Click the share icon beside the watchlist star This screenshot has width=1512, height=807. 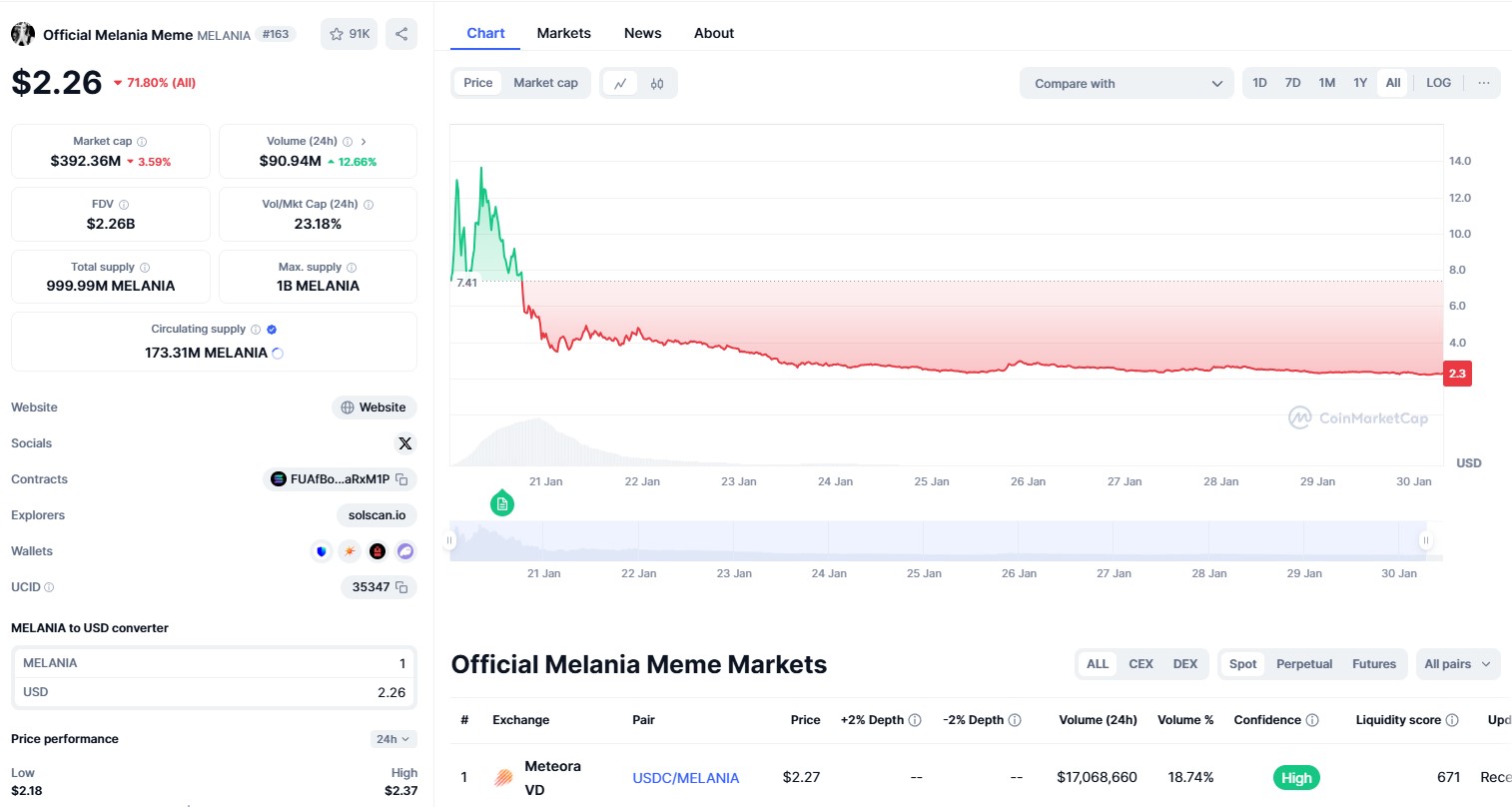tap(401, 34)
